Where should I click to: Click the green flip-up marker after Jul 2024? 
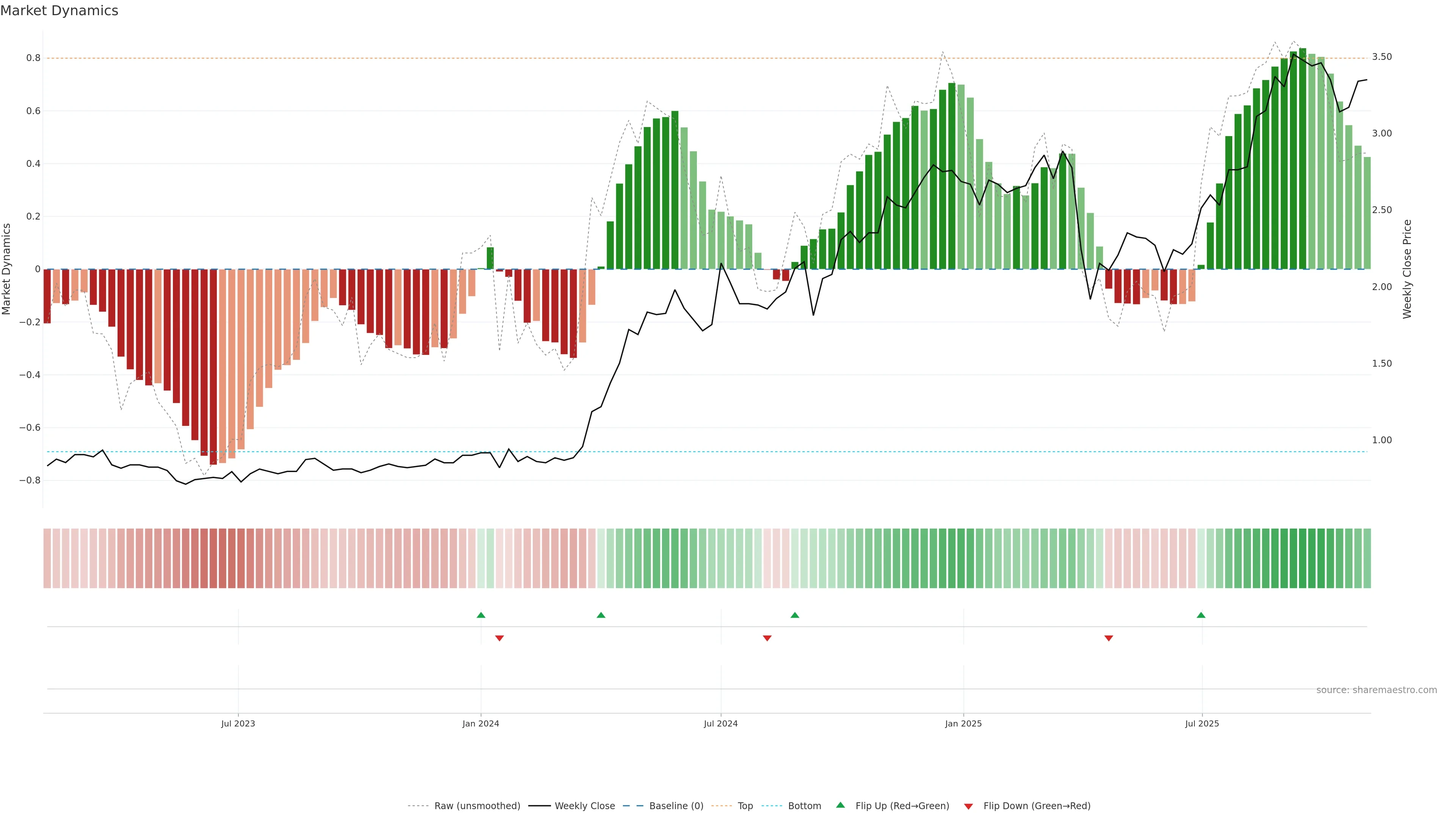[795, 615]
